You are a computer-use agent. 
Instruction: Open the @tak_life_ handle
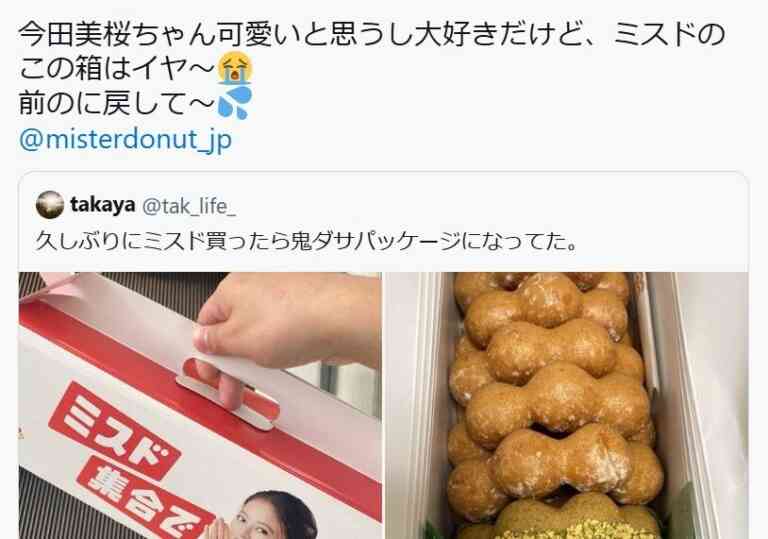tap(189, 206)
